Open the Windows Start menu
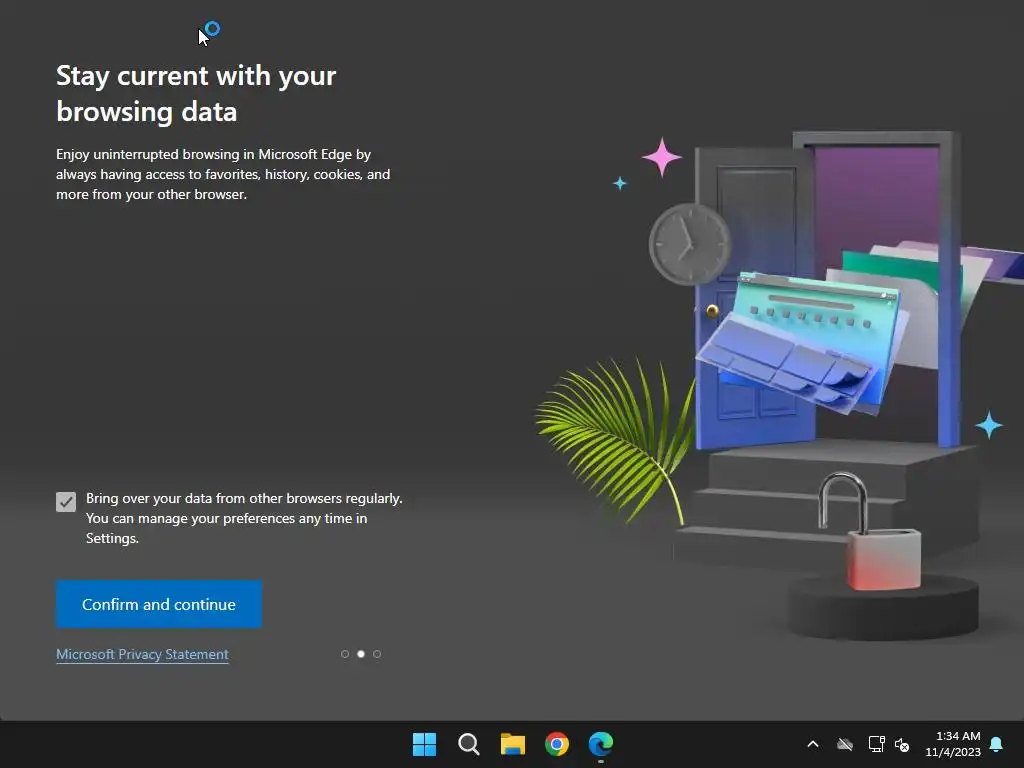This screenshot has height=768, width=1024. pos(424,744)
